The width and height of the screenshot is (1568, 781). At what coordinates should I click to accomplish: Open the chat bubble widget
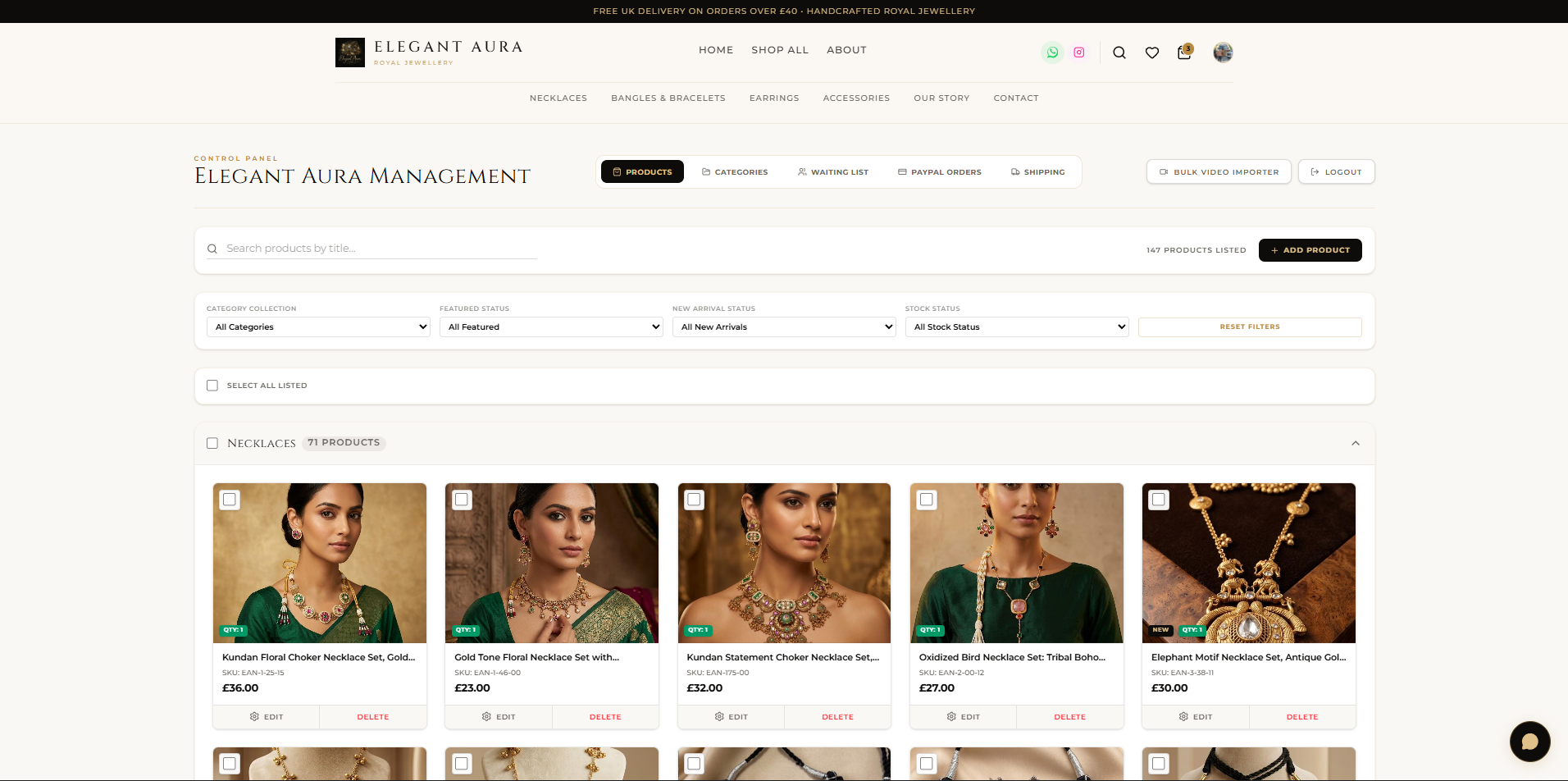click(1529, 742)
